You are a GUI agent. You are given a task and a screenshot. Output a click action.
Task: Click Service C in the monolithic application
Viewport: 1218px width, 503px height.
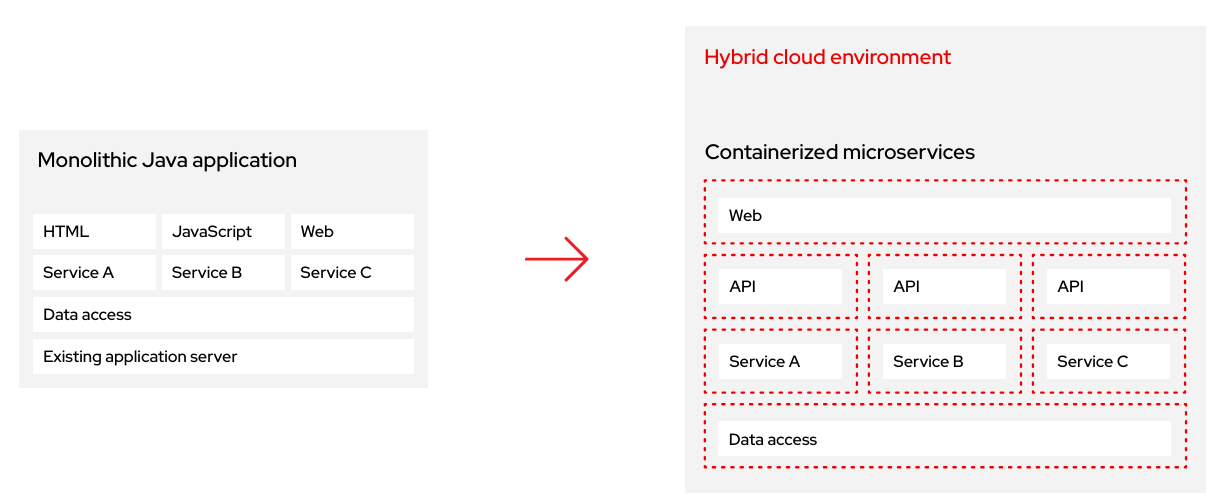(x=352, y=272)
